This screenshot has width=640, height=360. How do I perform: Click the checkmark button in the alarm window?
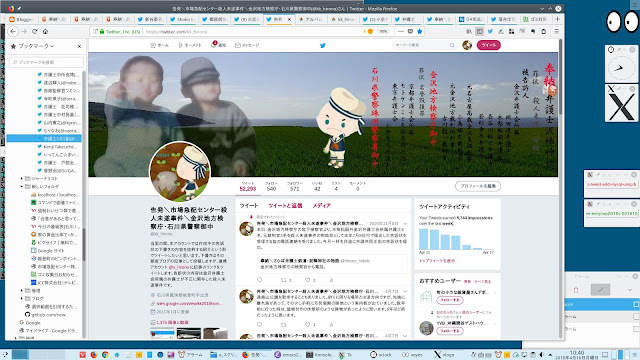click(600, 289)
